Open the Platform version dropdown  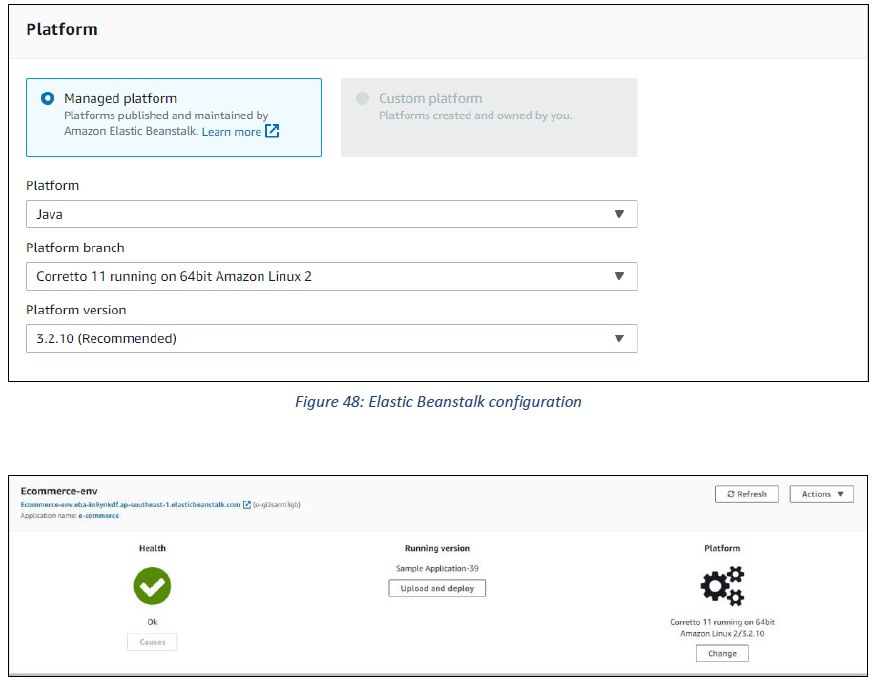click(x=332, y=339)
